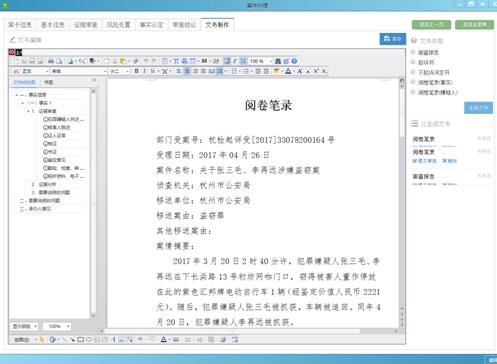Click the right green button at top right
497x364 pixels.
pyautogui.click(x=475, y=24)
